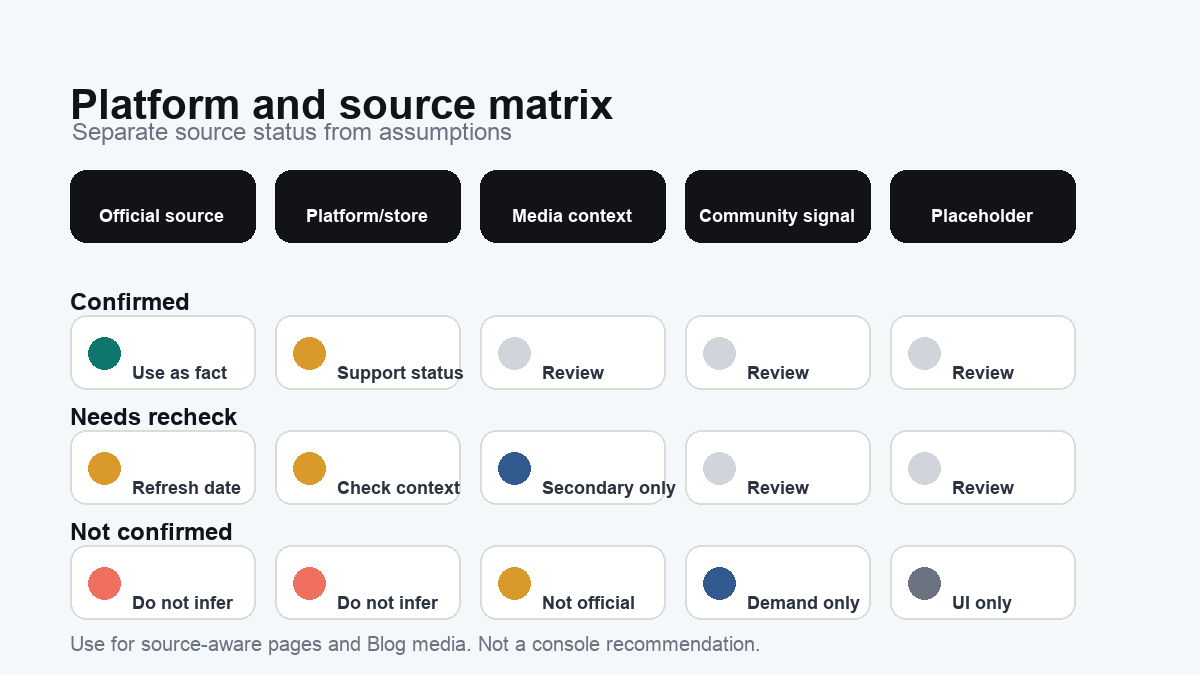Click the 'Refresh date' label
1200x675 pixels.
coord(187,488)
